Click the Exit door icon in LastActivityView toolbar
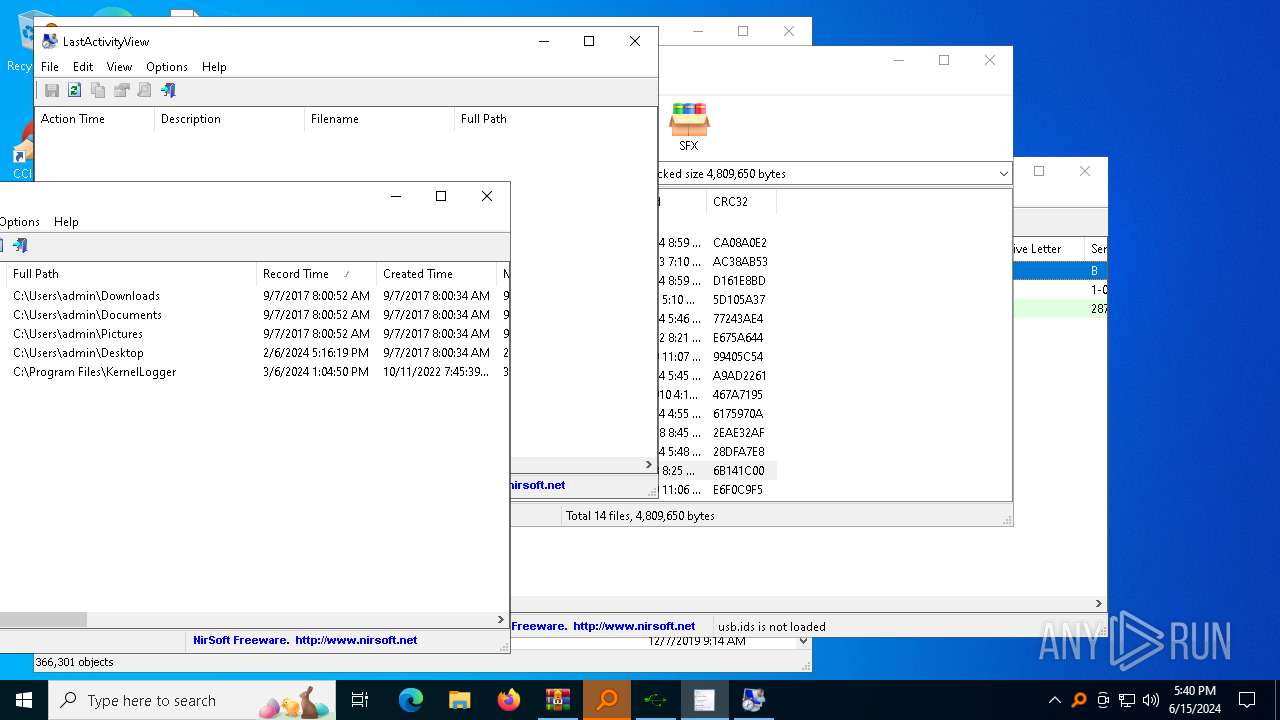 tap(168, 90)
